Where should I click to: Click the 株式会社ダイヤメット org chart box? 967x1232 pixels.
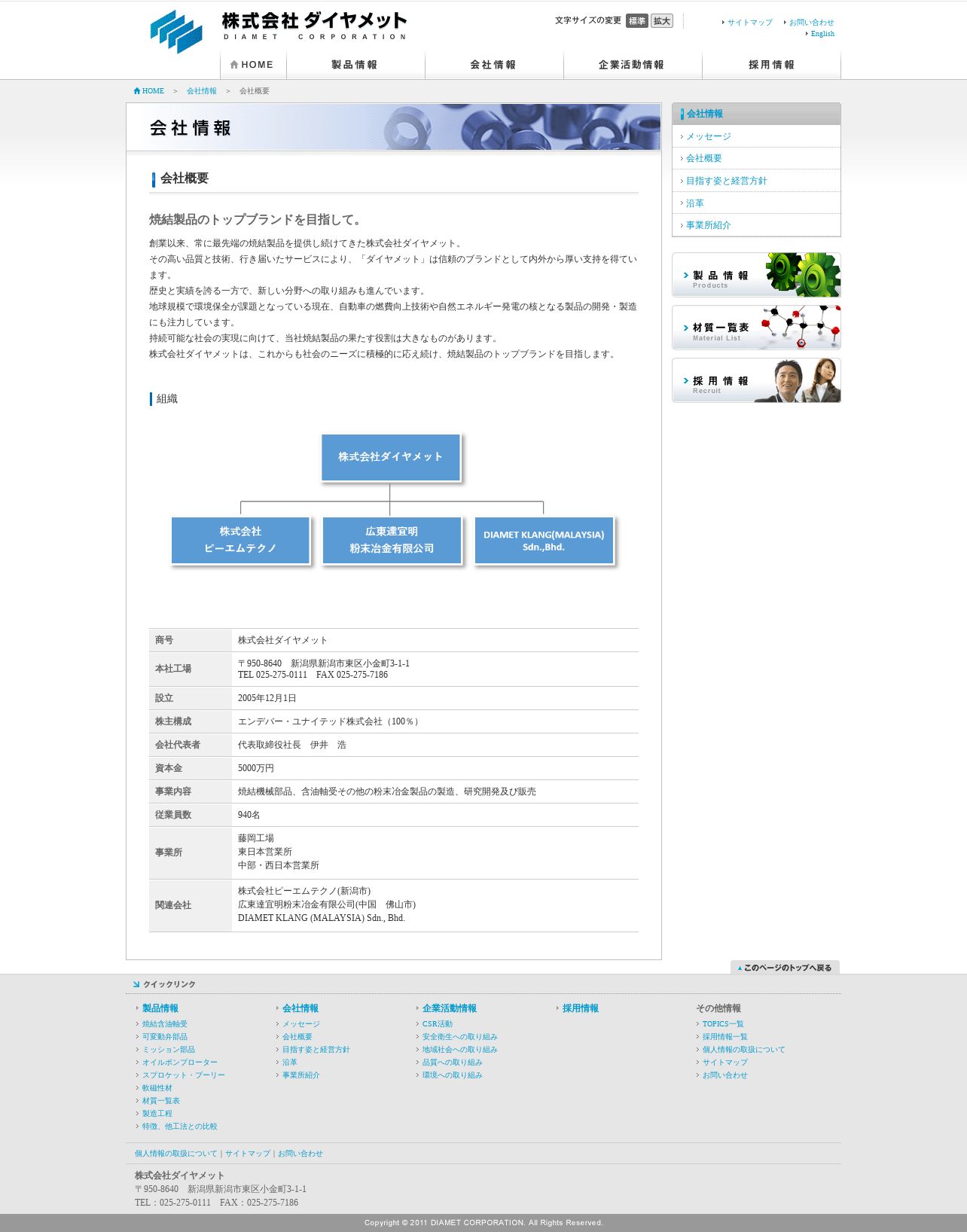tap(390, 457)
